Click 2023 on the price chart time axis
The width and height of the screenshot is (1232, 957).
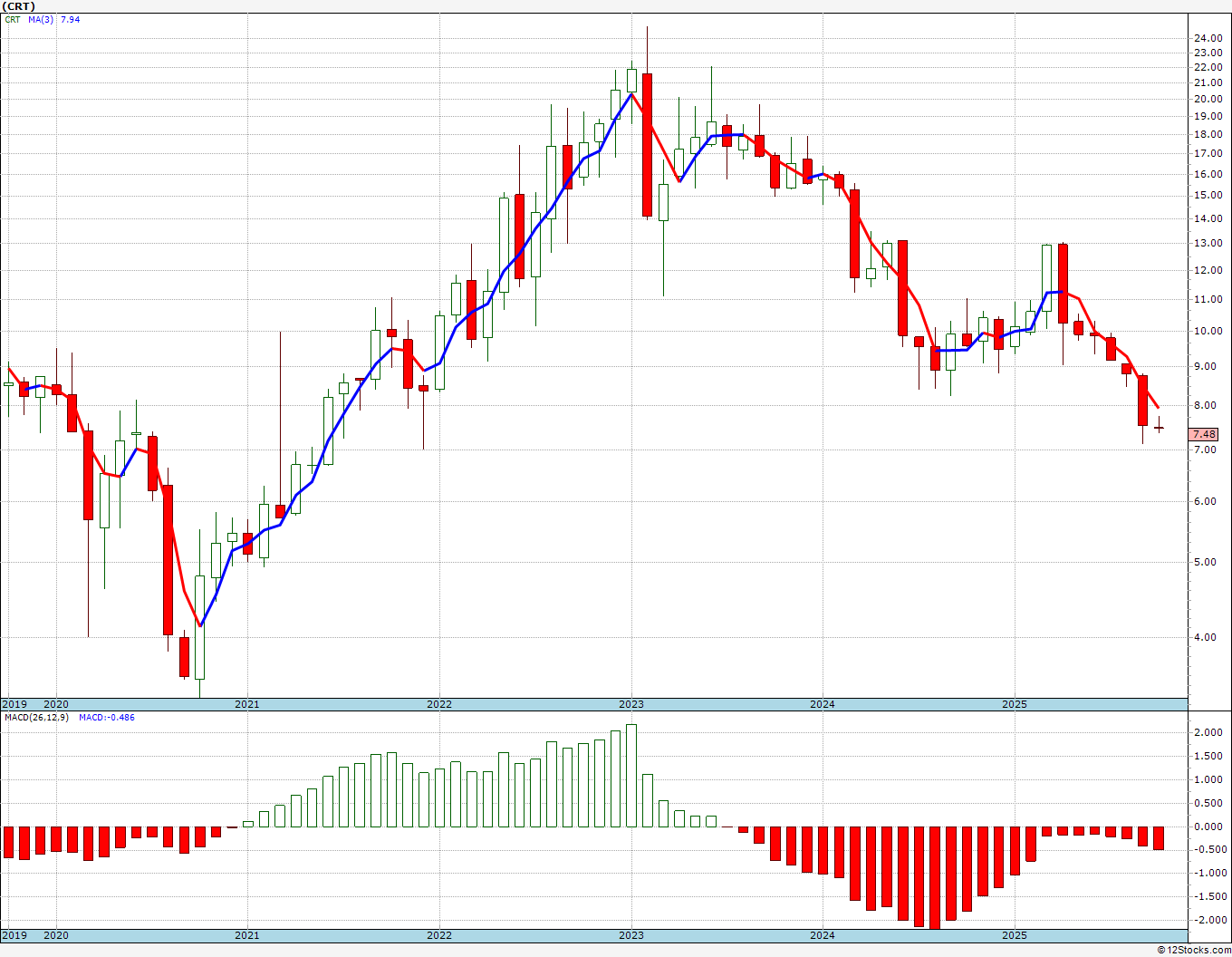[x=631, y=704]
